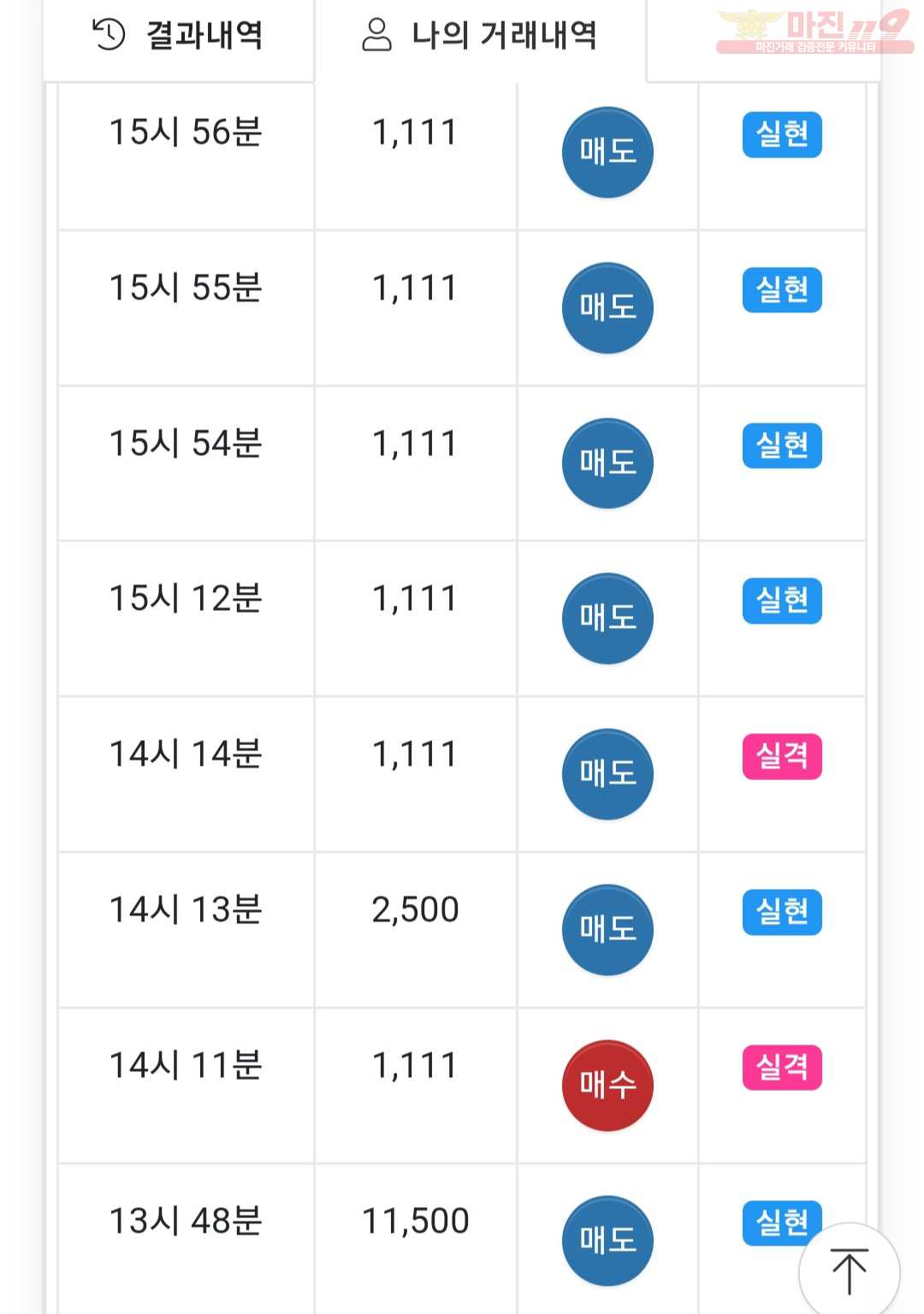The height and width of the screenshot is (1314, 924).
Task: Click the 실현 badge for 15시 12분
Action: point(782,601)
